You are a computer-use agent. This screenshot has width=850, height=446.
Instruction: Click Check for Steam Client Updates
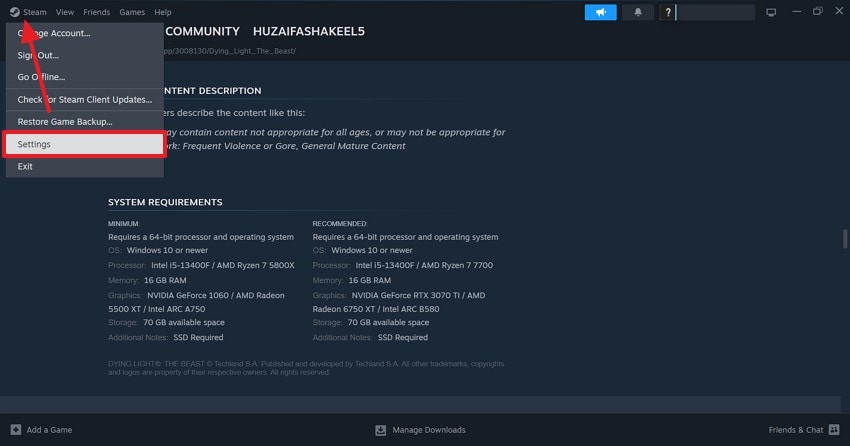click(x=84, y=100)
